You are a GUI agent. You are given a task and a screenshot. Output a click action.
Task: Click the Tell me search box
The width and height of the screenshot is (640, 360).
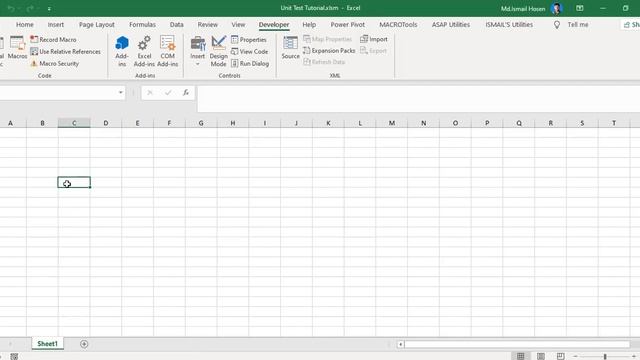click(578, 24)
